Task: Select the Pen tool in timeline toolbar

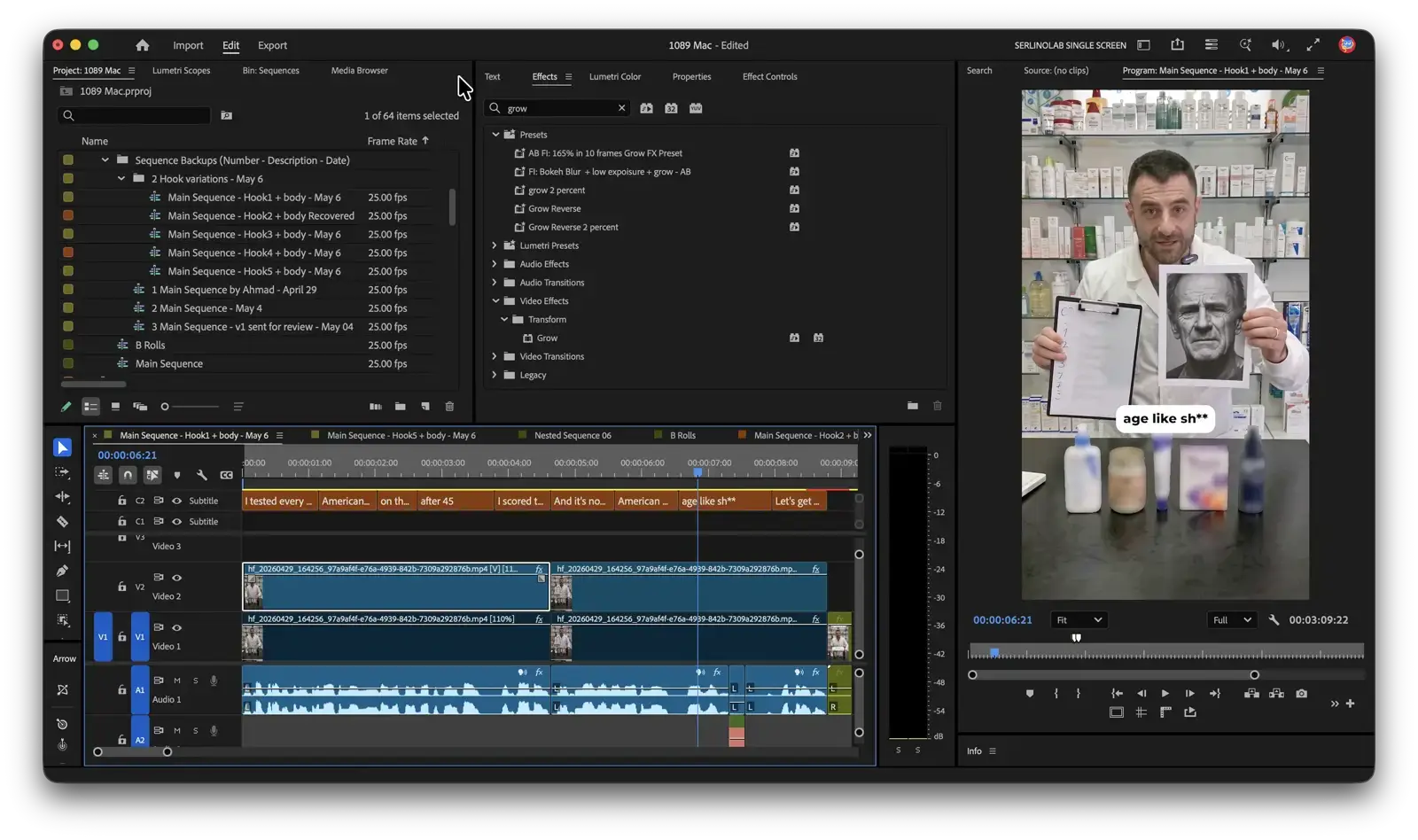Action: pyautogui.click(x=62, y=571)
